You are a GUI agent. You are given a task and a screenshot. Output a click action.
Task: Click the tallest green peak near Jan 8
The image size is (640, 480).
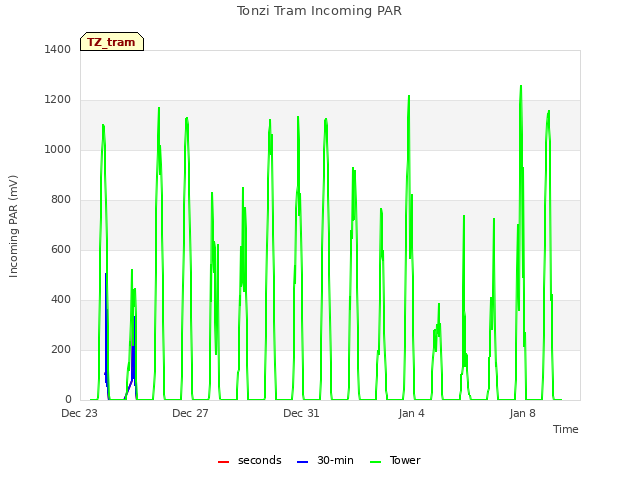[521, 87]
